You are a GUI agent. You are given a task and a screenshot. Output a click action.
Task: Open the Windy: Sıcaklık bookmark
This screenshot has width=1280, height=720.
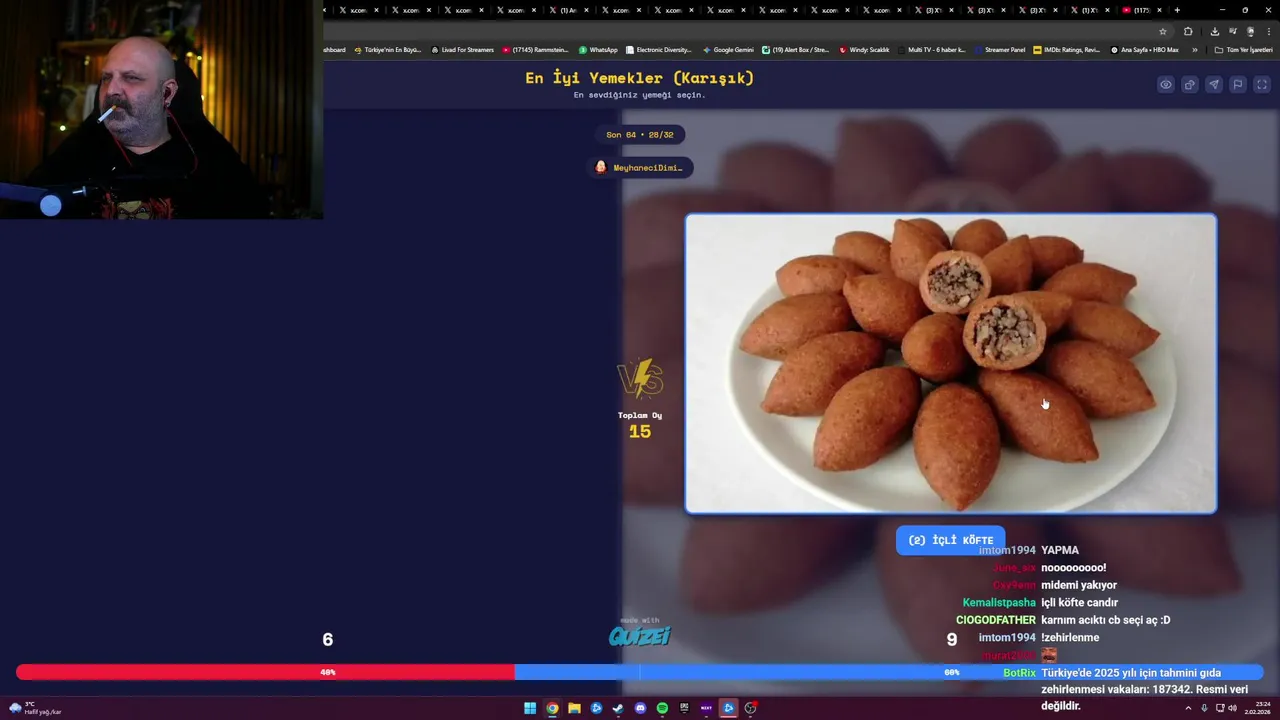pyautogui.click(x=864, y=50)
